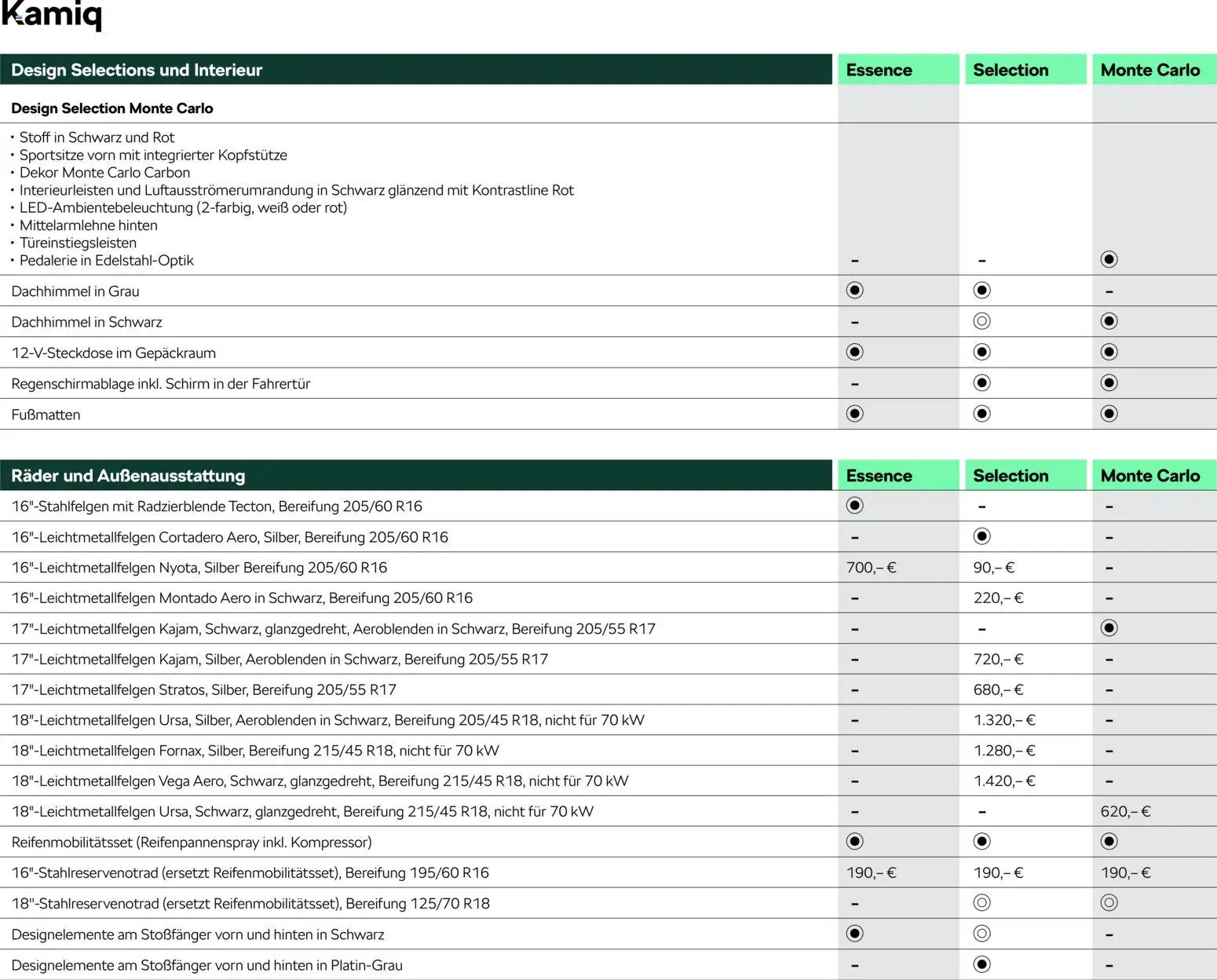The image size is (1217, 980).
Task: Click the 620,– € Monte Carlo price
Action: point(1125,812)
